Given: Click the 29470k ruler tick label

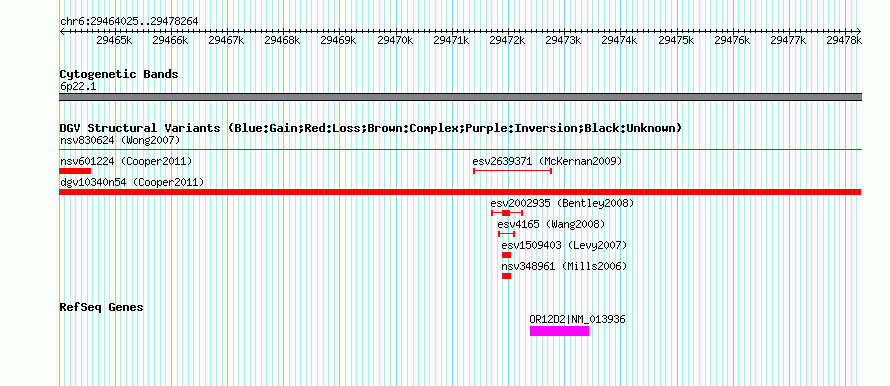Looking at the screenshot, I should click(395, 40).
